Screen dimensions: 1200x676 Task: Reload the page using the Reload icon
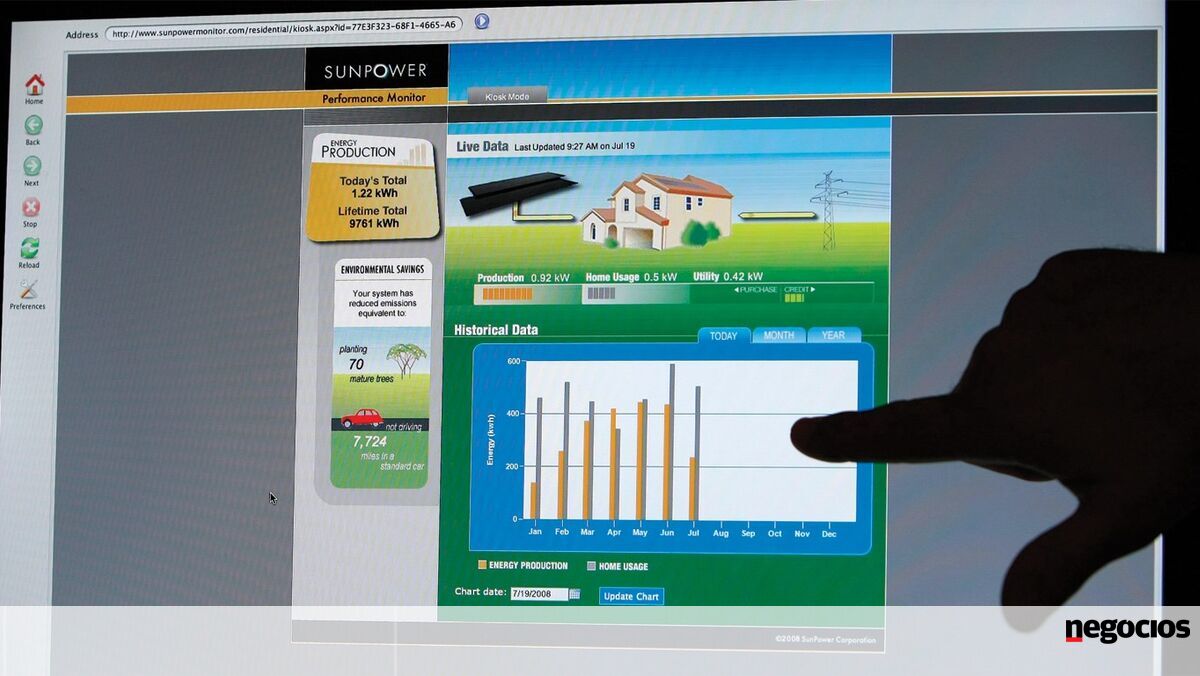(x=30, y=248)
